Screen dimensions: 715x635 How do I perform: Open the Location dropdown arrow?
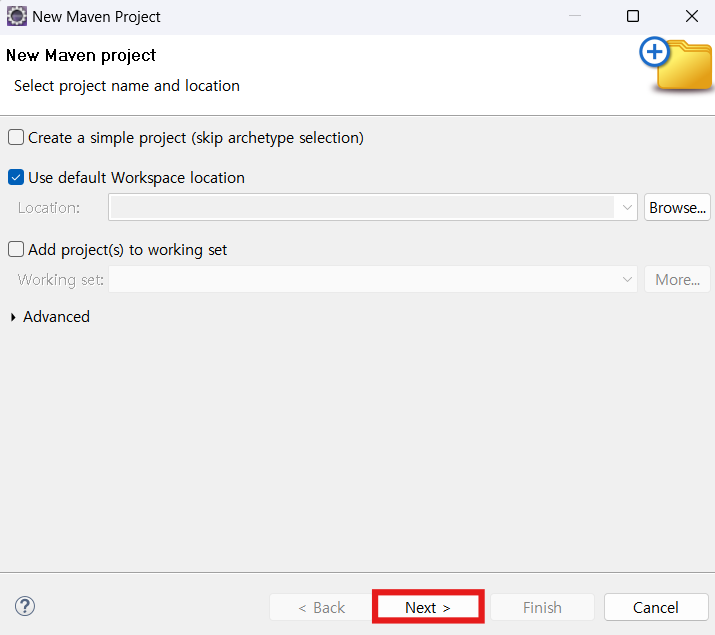tap(627, 207)
